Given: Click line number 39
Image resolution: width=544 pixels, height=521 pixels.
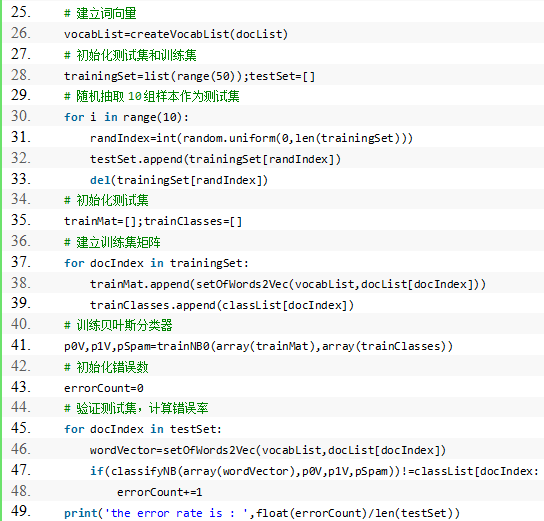Looking at the screenshot, I should point(21,303).
